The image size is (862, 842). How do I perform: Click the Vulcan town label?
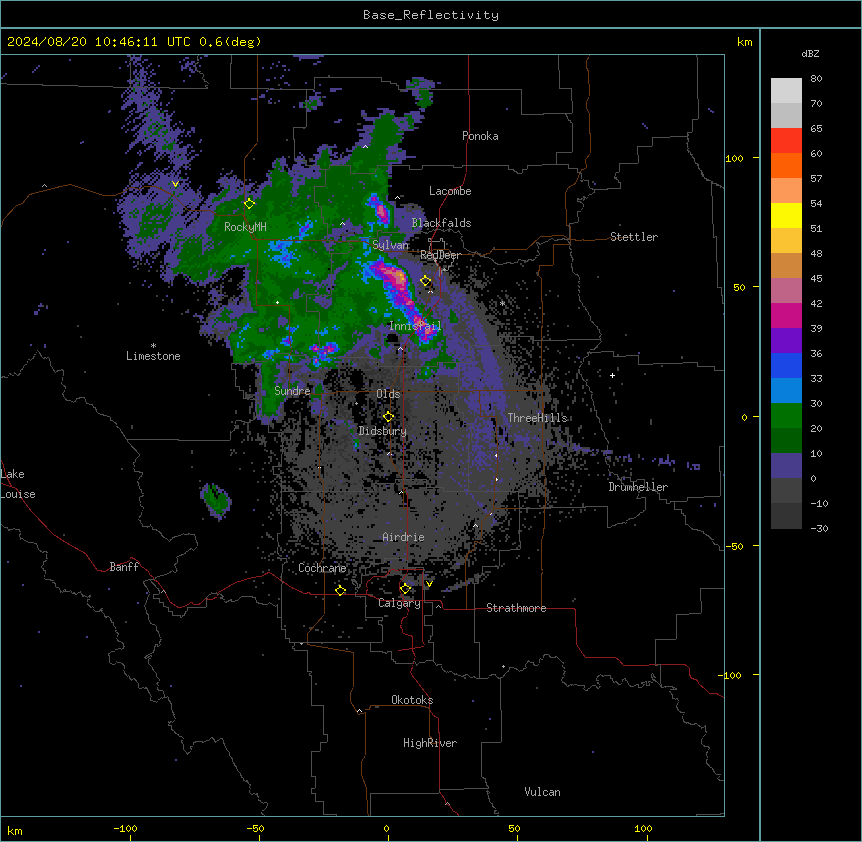pos(543,792)
